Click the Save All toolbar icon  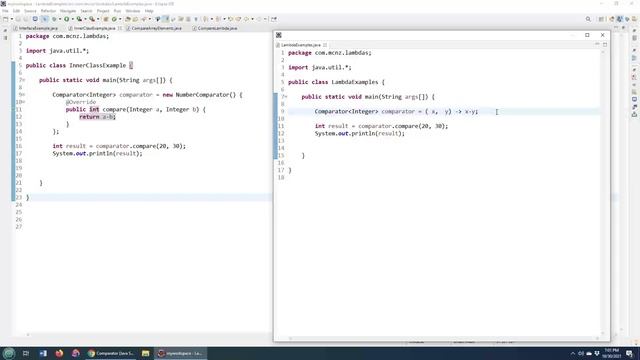(25, 19)
